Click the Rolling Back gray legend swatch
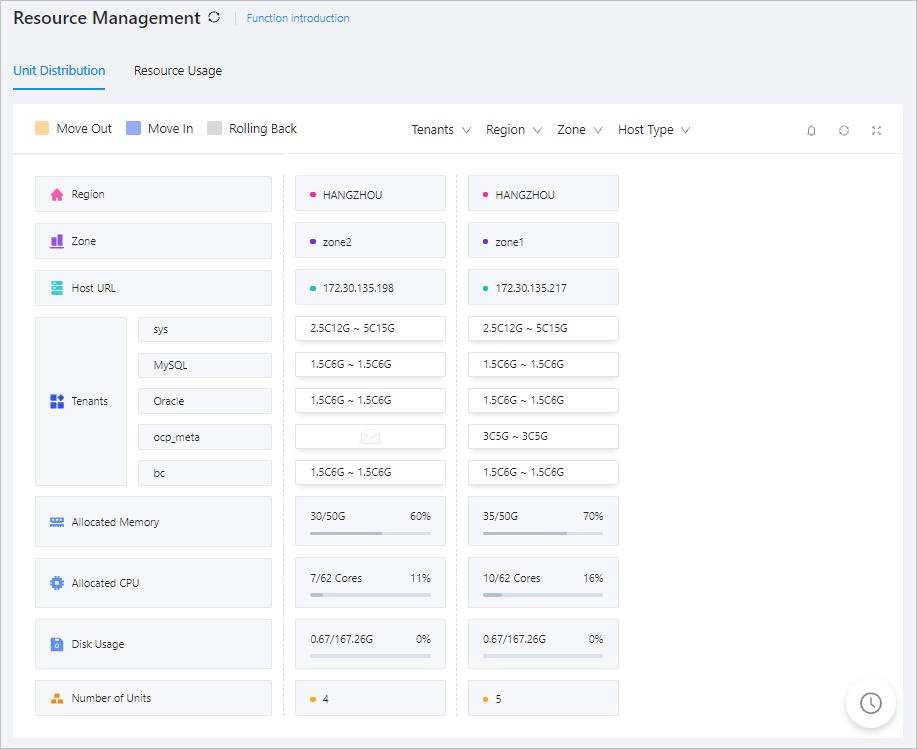Screen dimensions: 917x749 coord(215,128)
